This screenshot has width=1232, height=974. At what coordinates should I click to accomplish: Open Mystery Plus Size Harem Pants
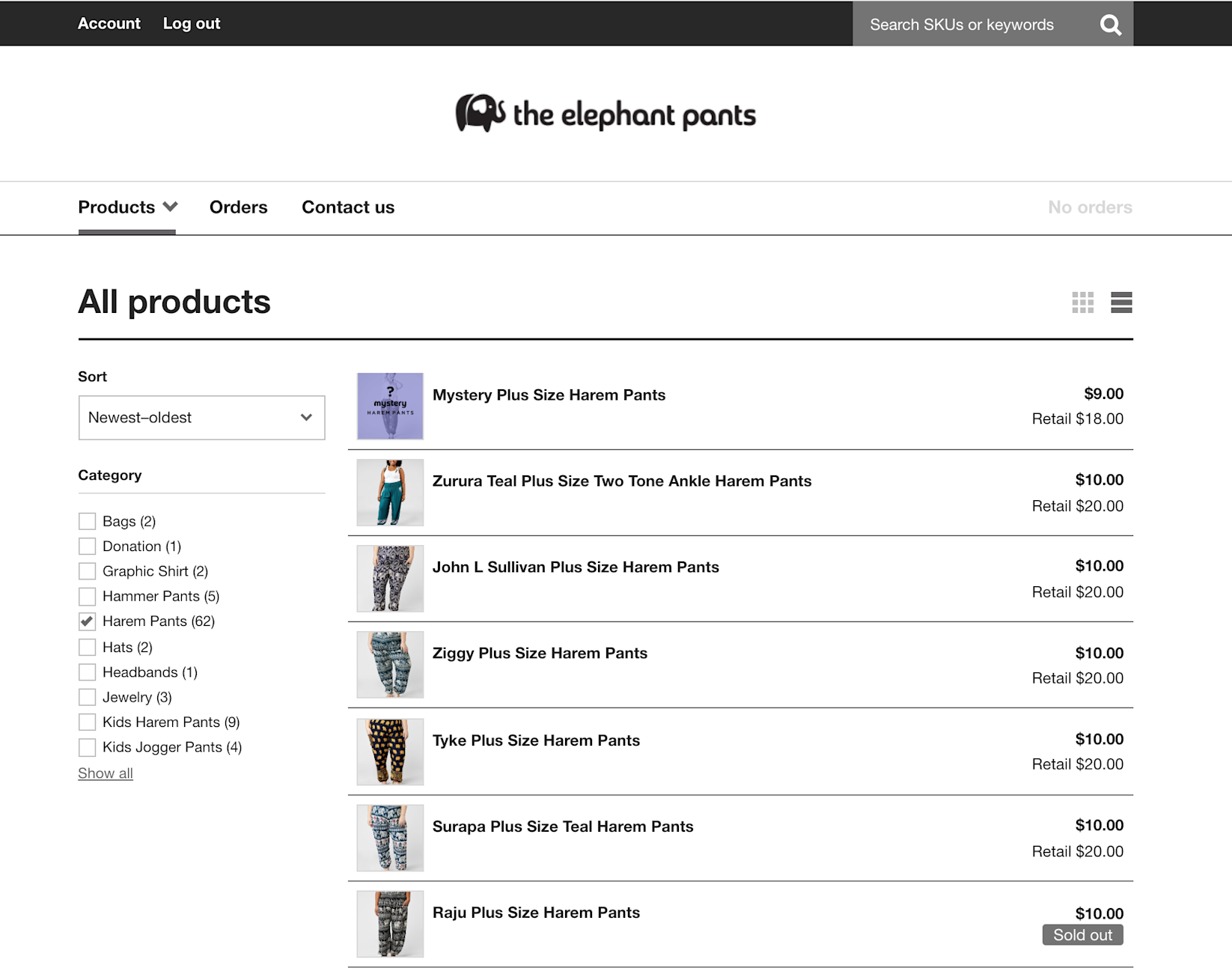tap(549, 395)
